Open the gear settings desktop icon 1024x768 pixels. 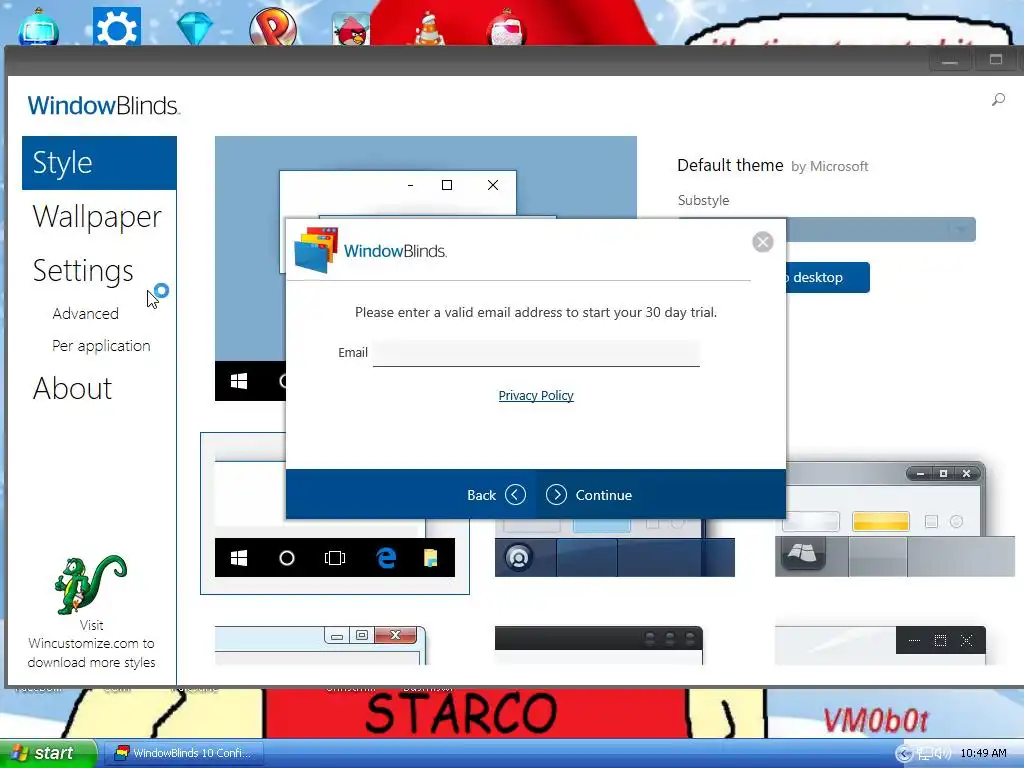tap(117, 27)
